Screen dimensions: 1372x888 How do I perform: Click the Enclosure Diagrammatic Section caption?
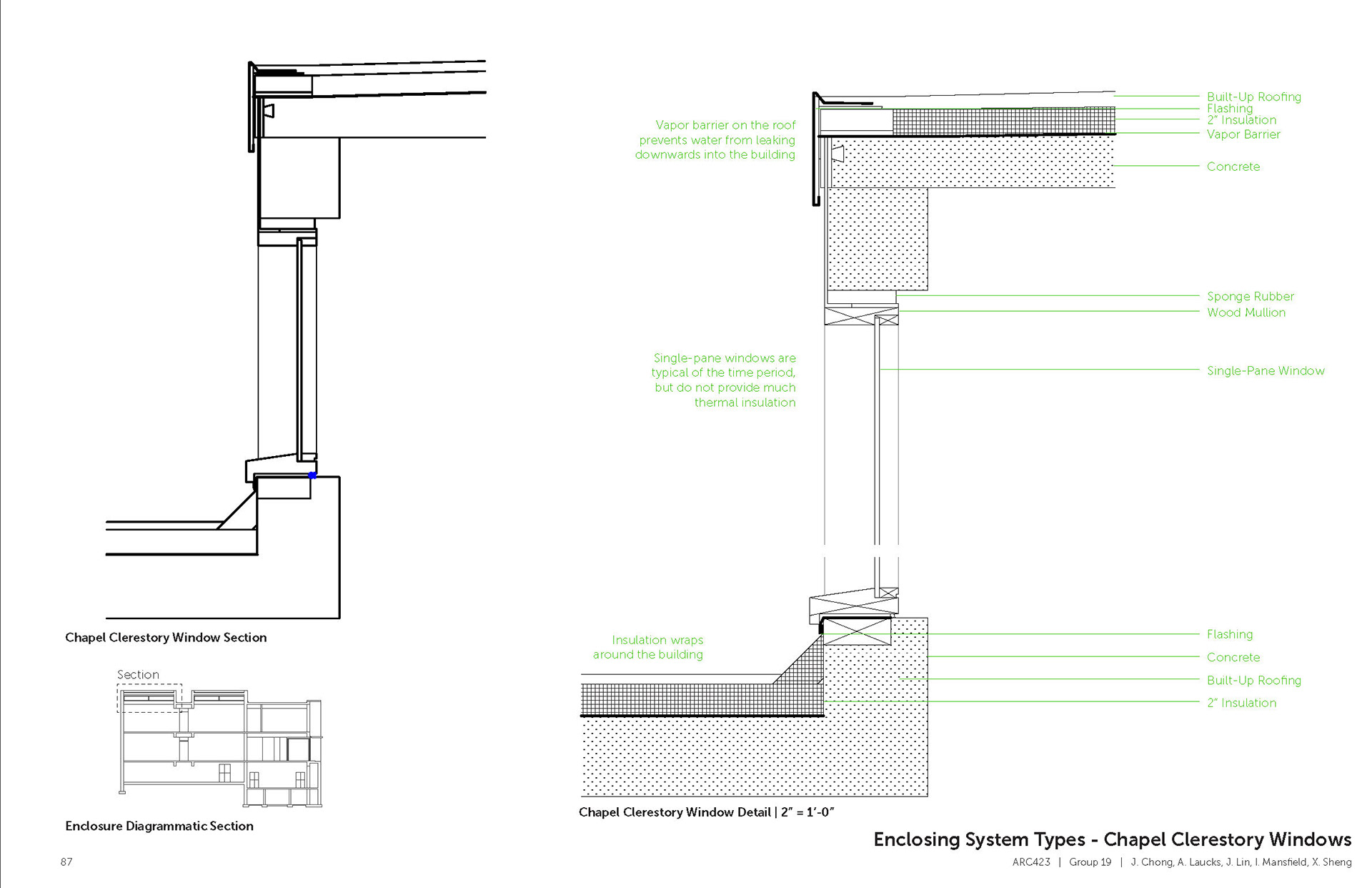tap(159, 826)
